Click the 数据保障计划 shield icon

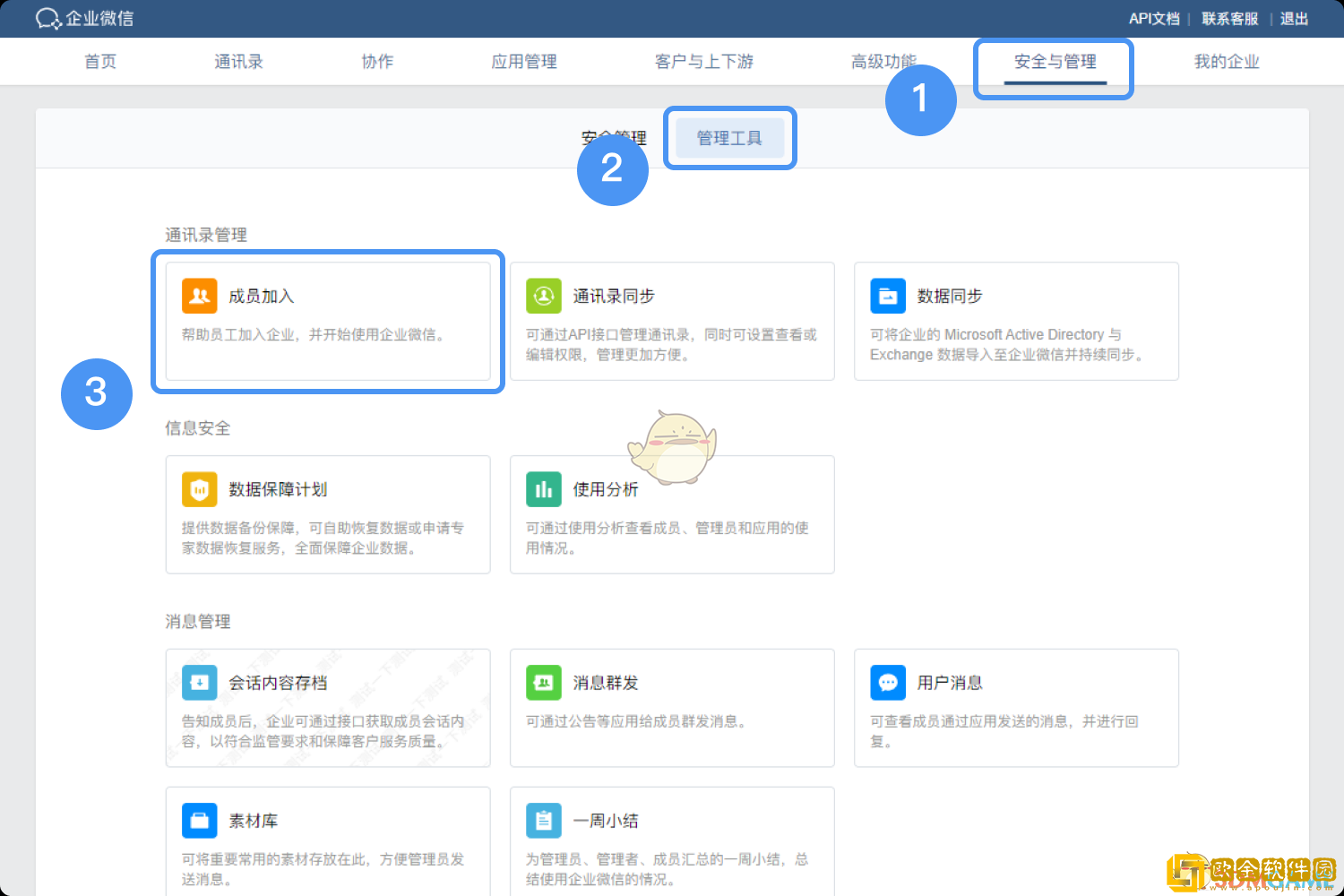(200, 489)
